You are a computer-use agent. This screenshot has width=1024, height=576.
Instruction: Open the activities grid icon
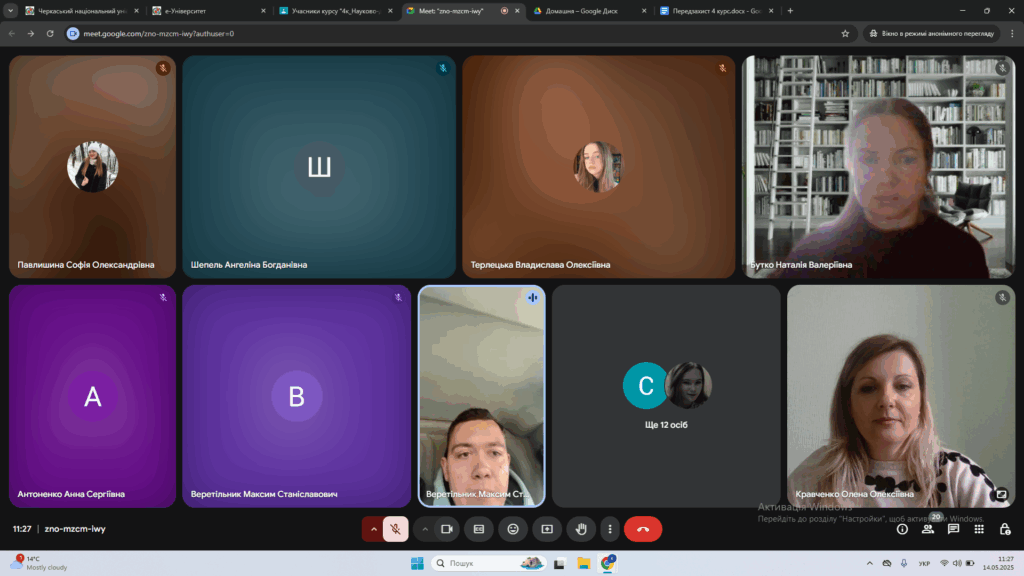(979, 528)
